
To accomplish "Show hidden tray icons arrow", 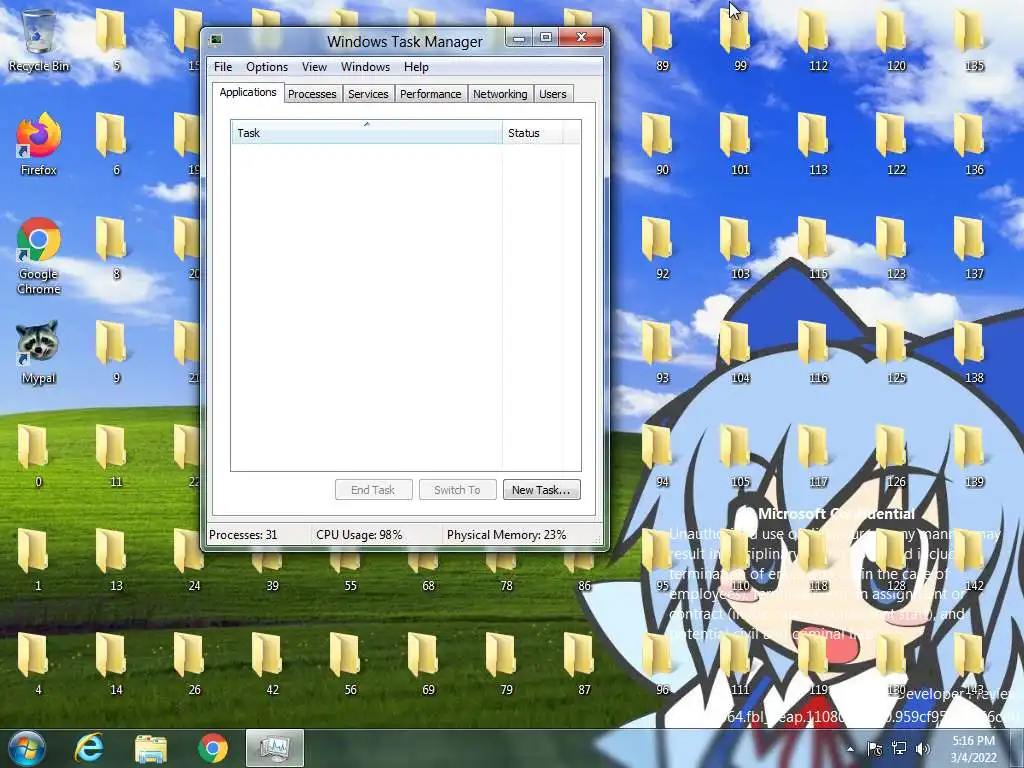I will click(x=850, y=749).
